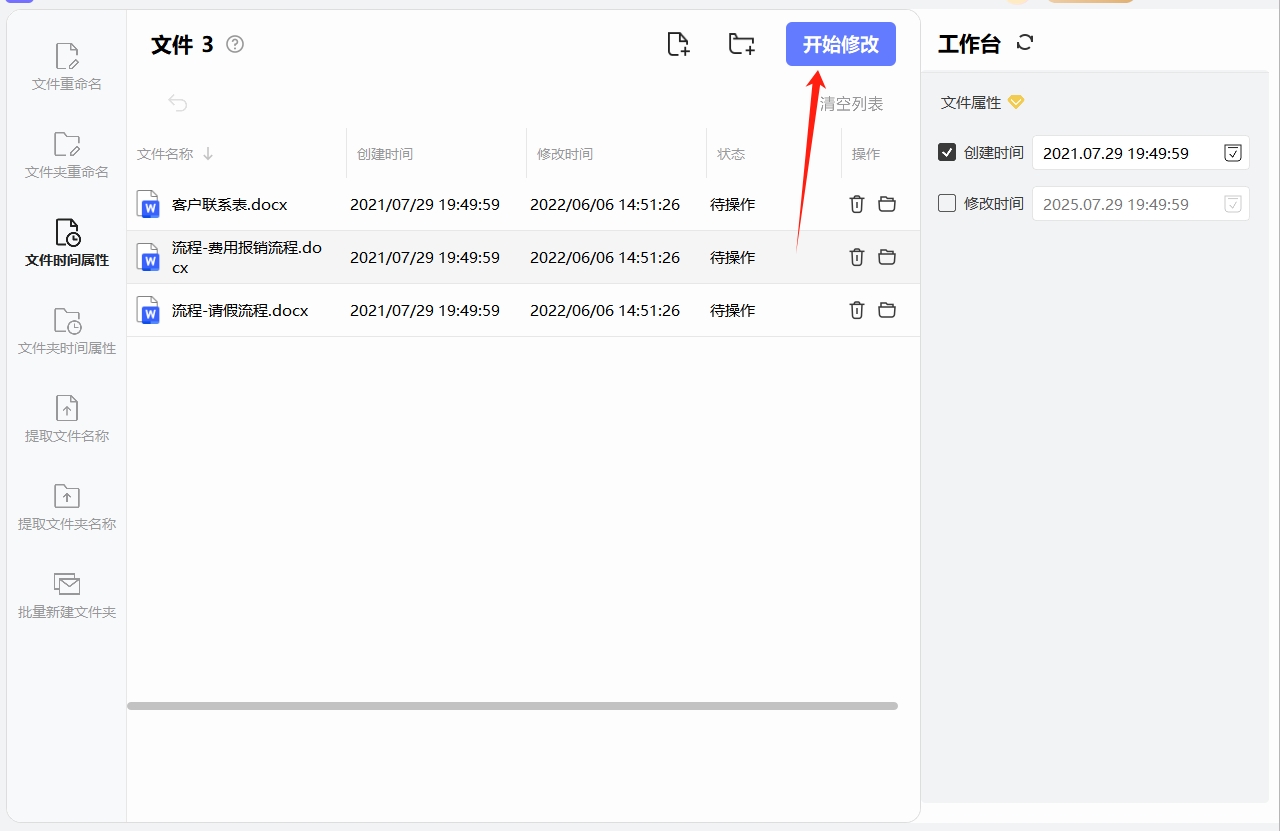This screenshot has height=831, width=1280.
Task: Click the Word icon of 客户联系表.docx
Action: [x=148, y=204]
